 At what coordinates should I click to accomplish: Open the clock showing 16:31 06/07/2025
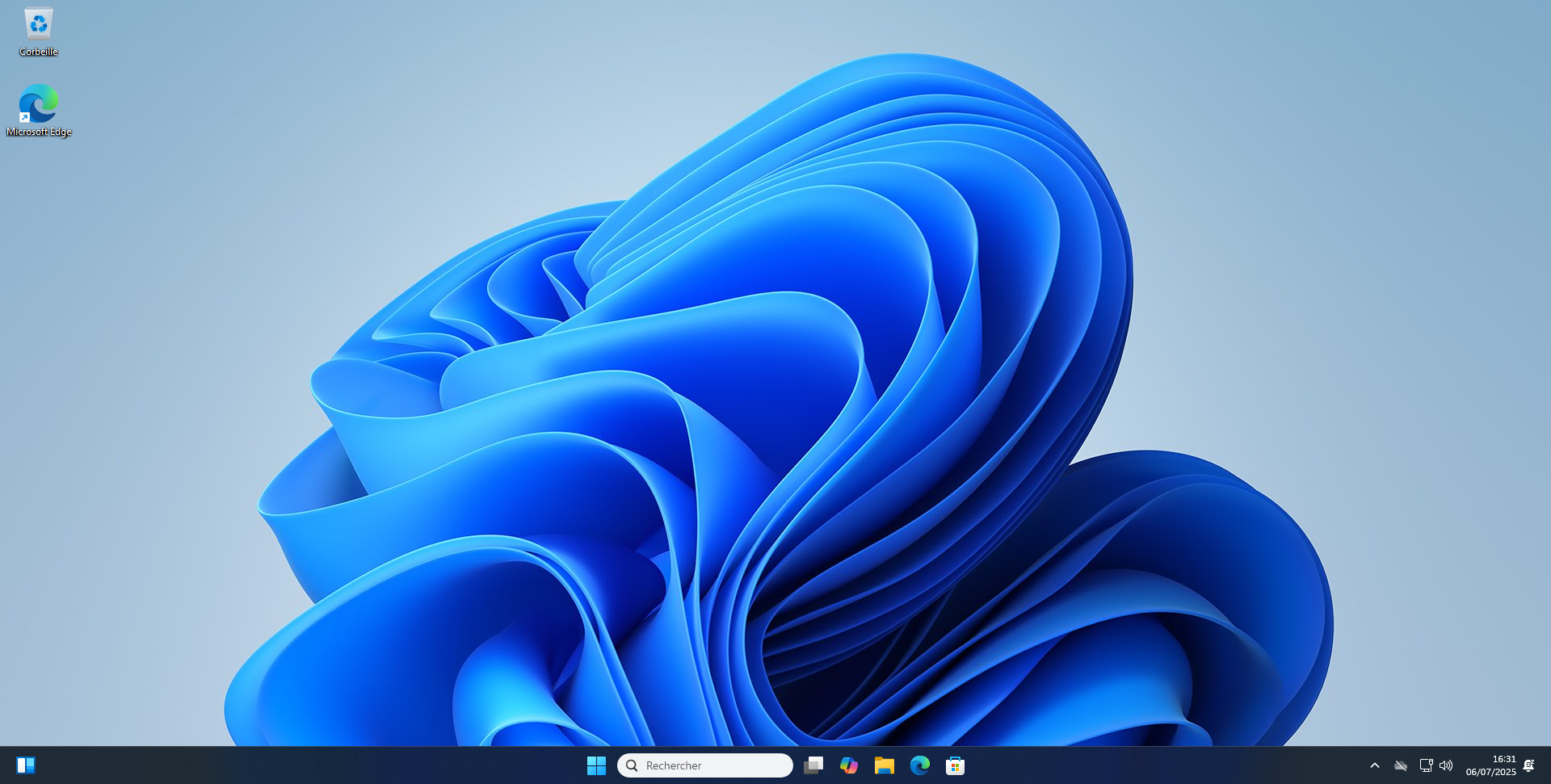point(1491,765)
